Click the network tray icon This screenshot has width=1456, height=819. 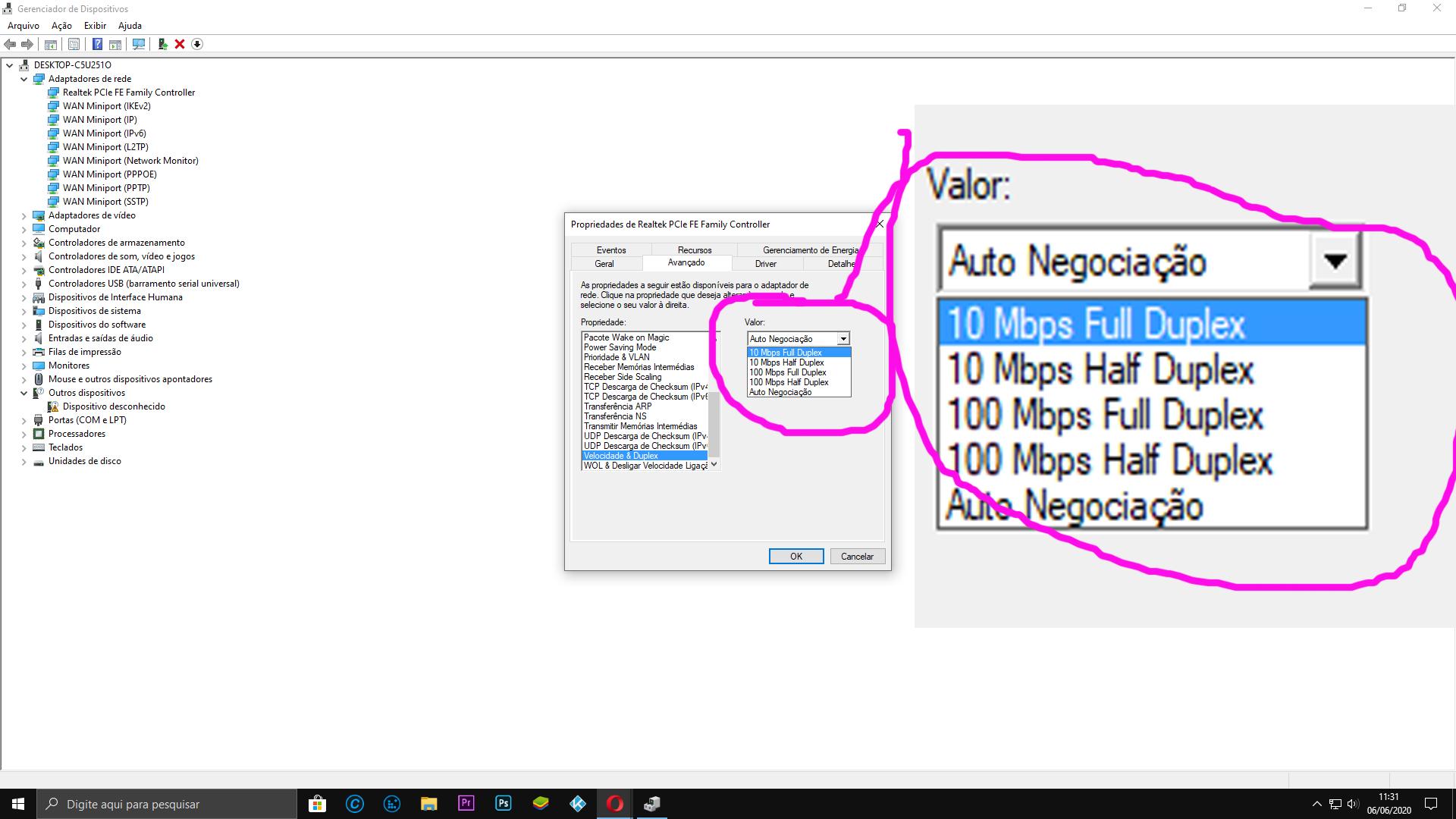1335,804
